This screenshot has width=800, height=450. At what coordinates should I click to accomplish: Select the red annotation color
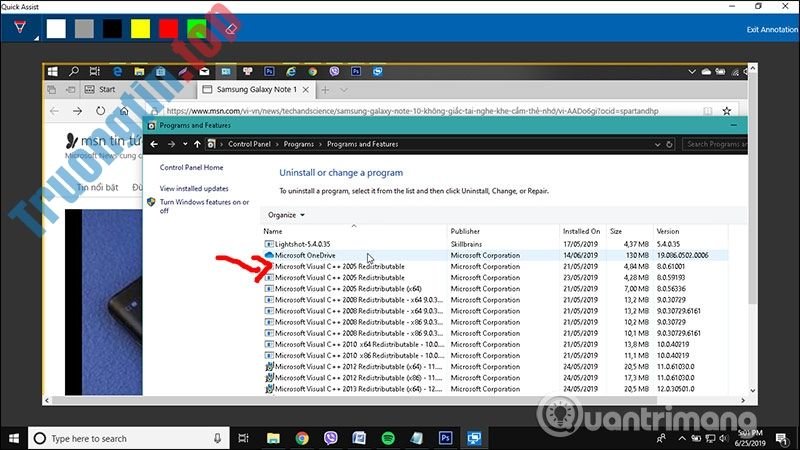click(169, 29)
